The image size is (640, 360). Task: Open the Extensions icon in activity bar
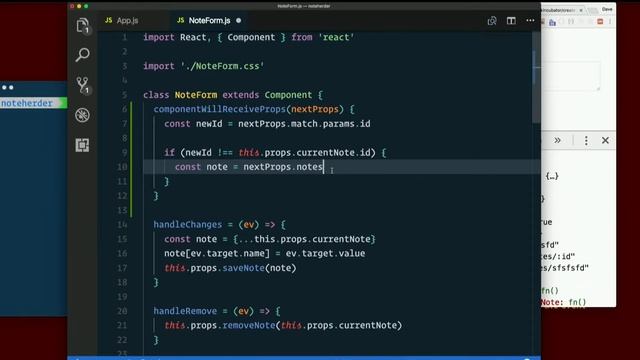tap(82, 145)
